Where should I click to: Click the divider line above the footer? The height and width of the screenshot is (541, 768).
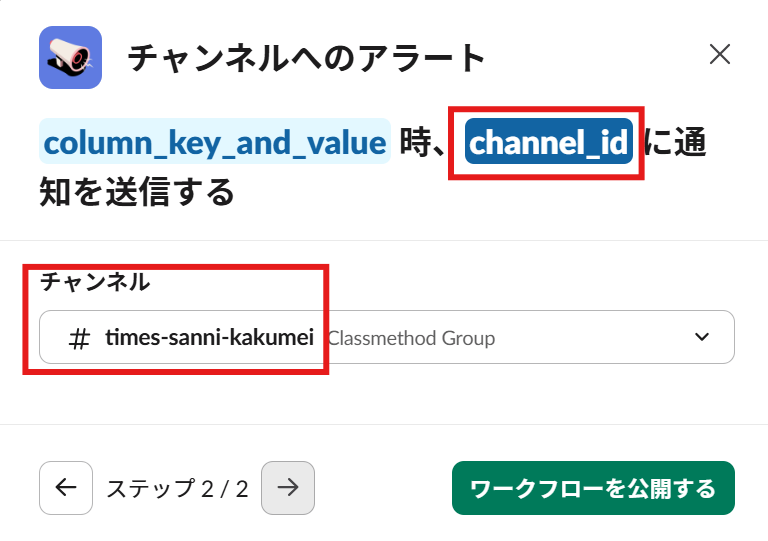click(384, 424)
